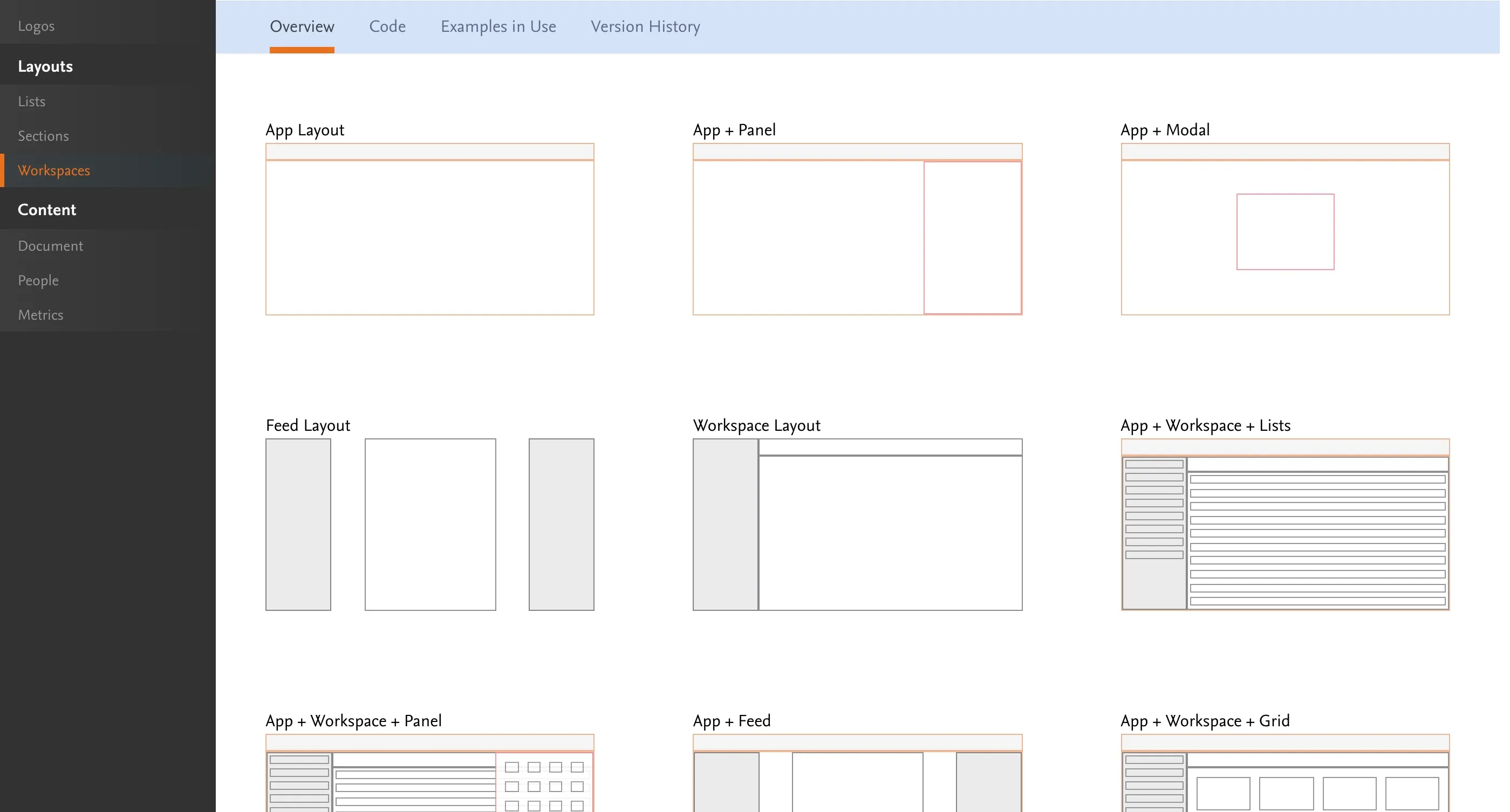Open the App Layout thumbnail
The width and height of the screenshot is (1510, 812).
[x=429, y=229]
